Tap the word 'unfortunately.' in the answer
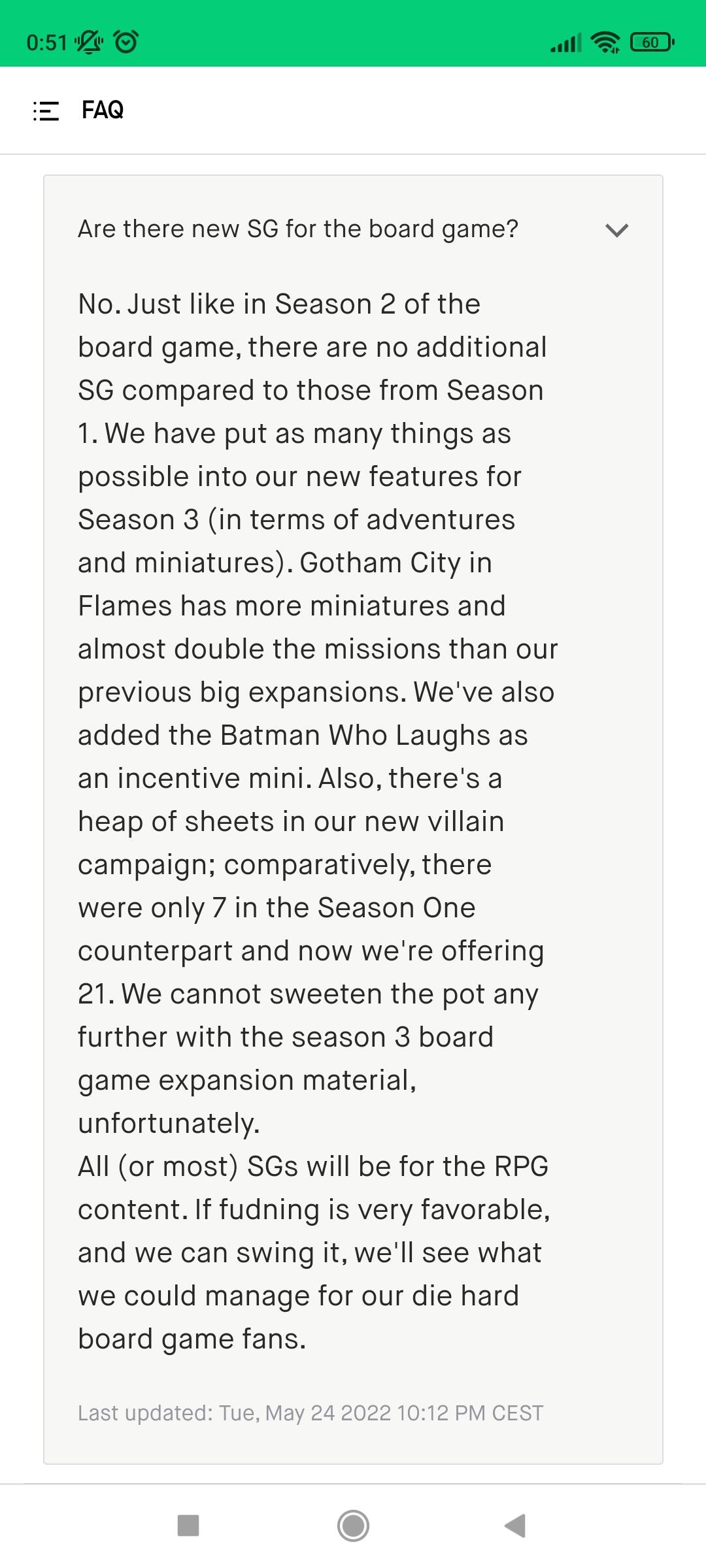The height and width of the screenshot is (1568, 706). click(169, 1123)
